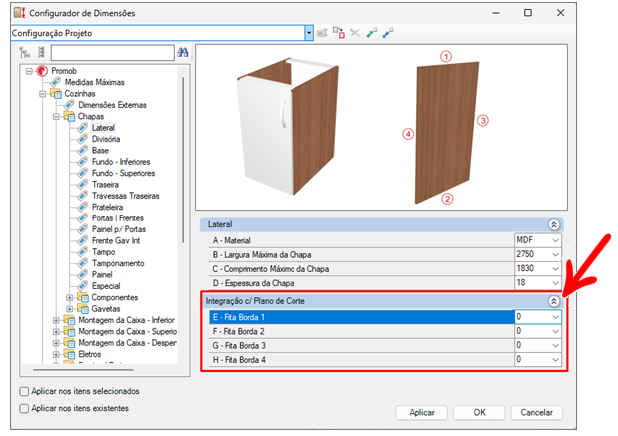Click the first icon right of the configuration dropdown
The width and height of the screenshot is (618, 436).
323,32
